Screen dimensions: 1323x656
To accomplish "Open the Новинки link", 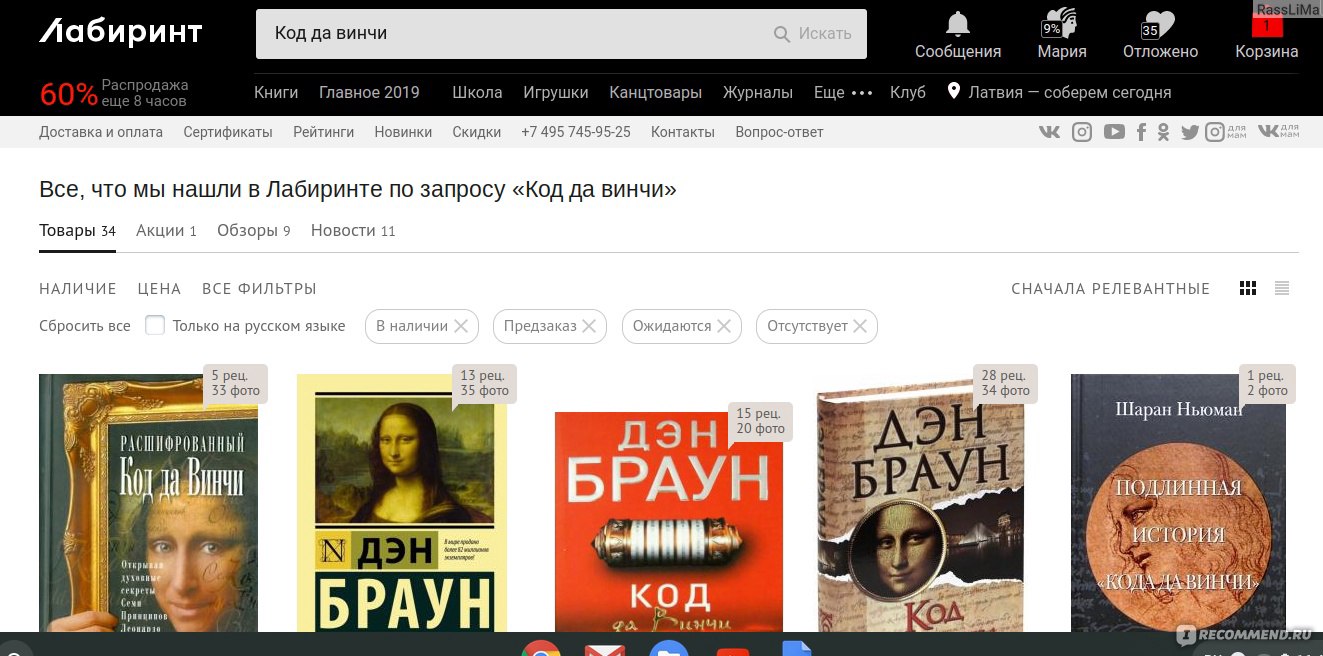I will coord(403,132).
